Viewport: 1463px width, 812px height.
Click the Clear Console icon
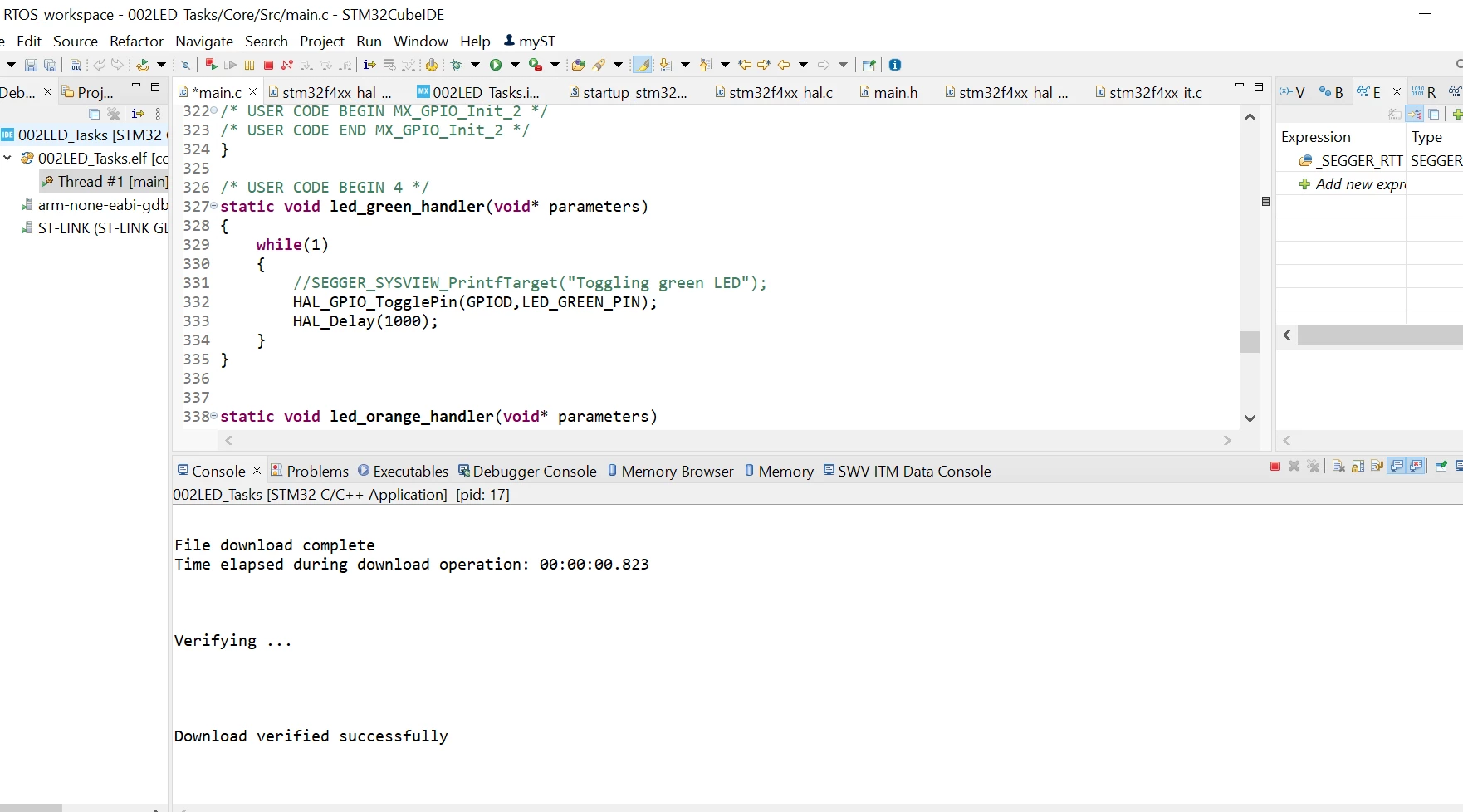(1338, 467)
